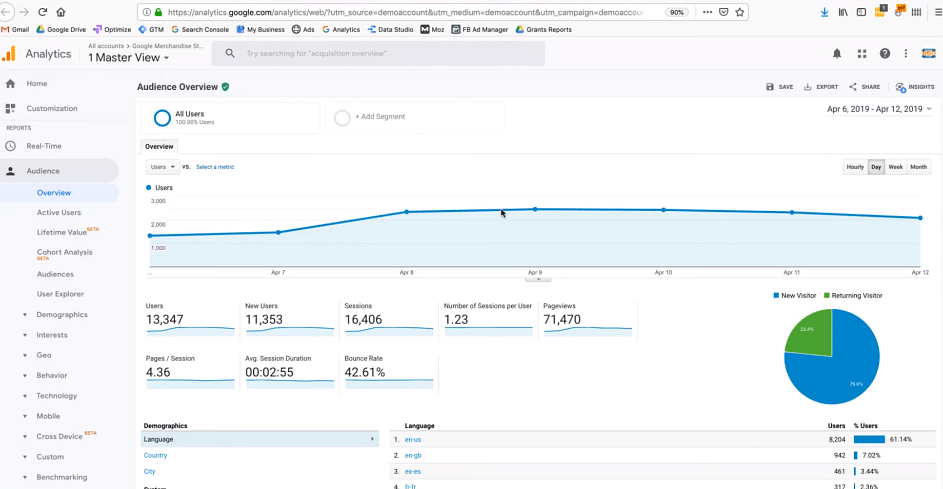Open the en-gb language link
The image size is (943, 489).
[413, 455]
